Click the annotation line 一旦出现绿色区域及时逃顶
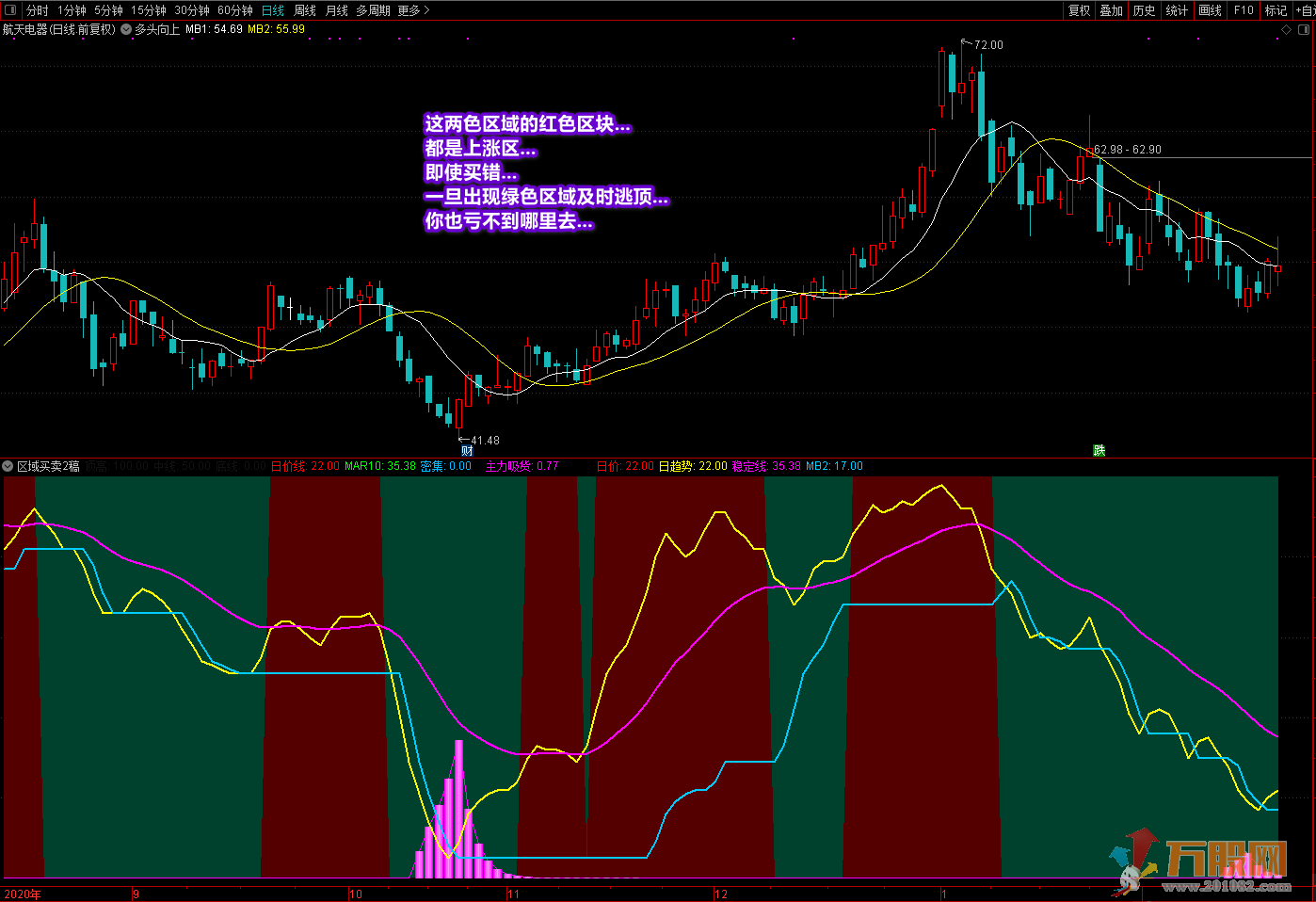Viewport: 1316px width, 902px height. point(546,198)
